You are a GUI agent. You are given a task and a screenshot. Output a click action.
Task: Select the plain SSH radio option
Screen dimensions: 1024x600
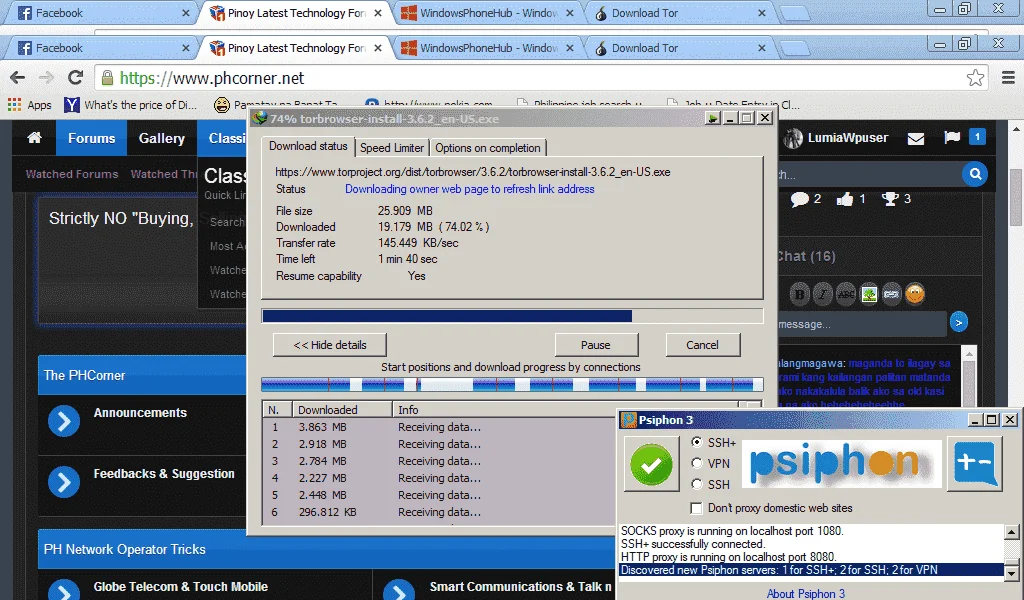(x=697, y=484)
